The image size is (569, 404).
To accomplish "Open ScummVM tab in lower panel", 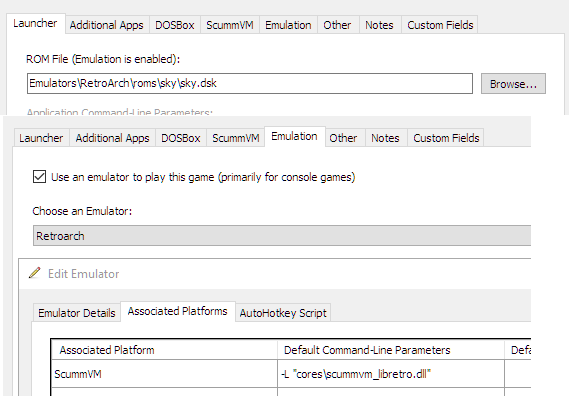I will point(236,138).
